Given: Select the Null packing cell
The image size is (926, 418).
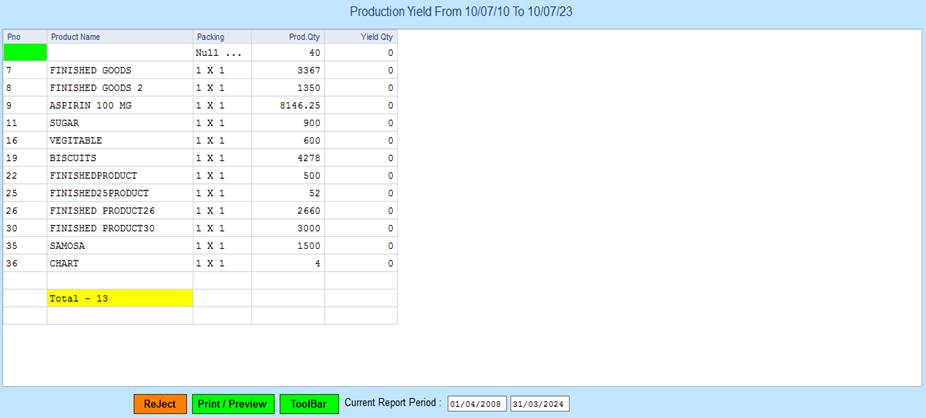Looking at the screenshot, I should [x=221, y=52].
